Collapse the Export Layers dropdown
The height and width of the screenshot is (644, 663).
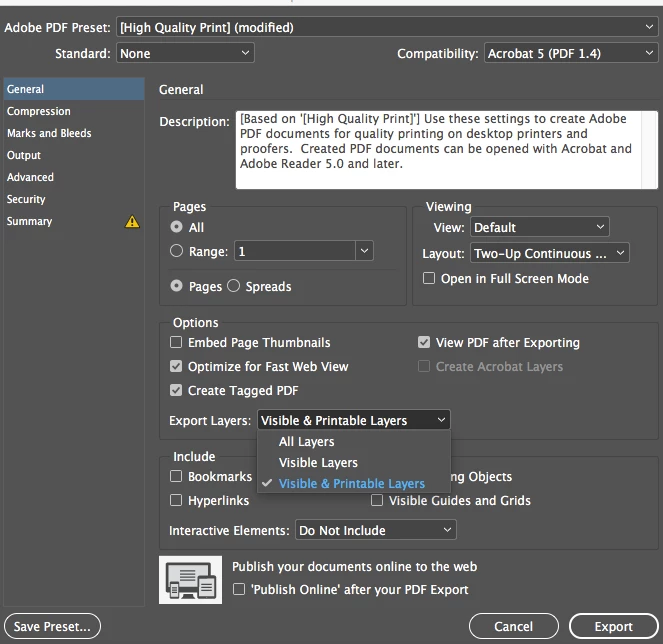(x=353, y=420)
